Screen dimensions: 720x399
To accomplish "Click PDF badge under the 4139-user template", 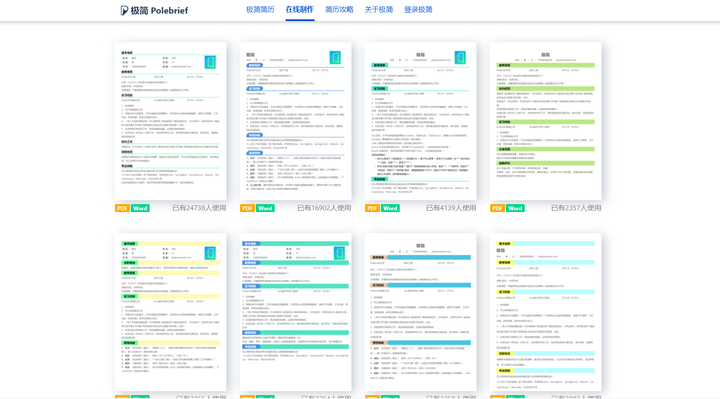I will coord(372,208).
